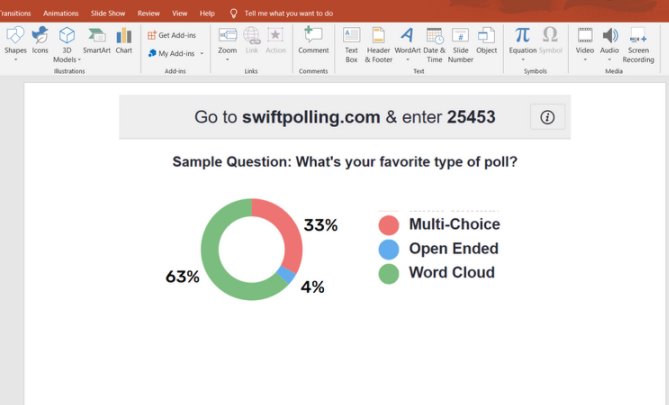Add a Text Box
This screenshot has width=669, height=405.
(351, 45)
